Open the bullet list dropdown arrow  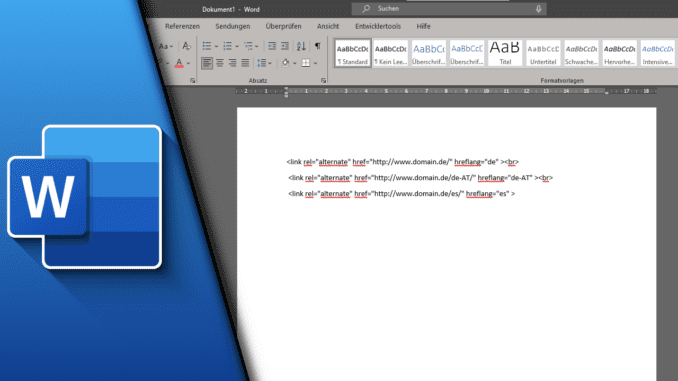point(216,46)
